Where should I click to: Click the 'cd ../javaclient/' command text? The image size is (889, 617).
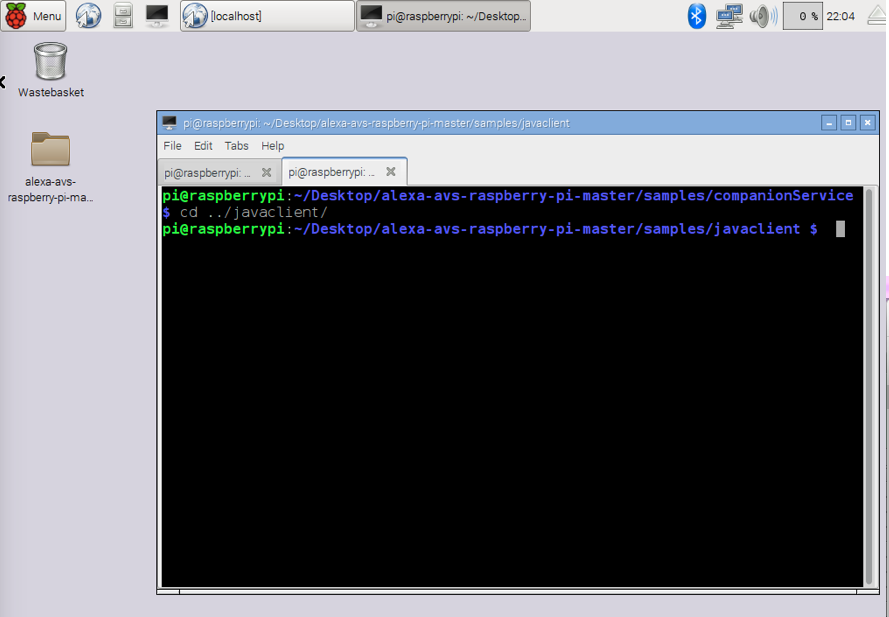click(253, 212)
